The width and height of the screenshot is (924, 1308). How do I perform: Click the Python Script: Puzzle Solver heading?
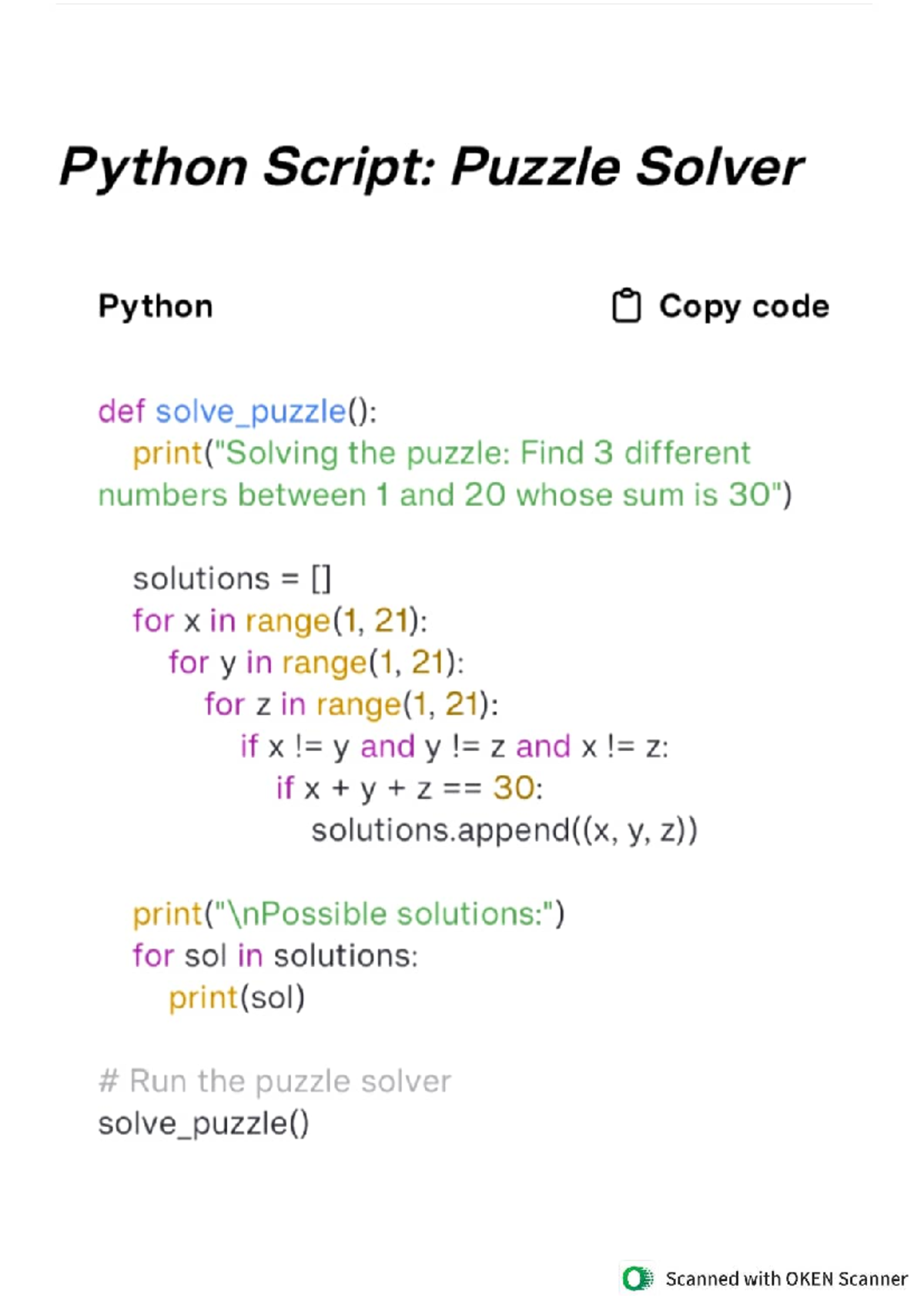(431, 166)
